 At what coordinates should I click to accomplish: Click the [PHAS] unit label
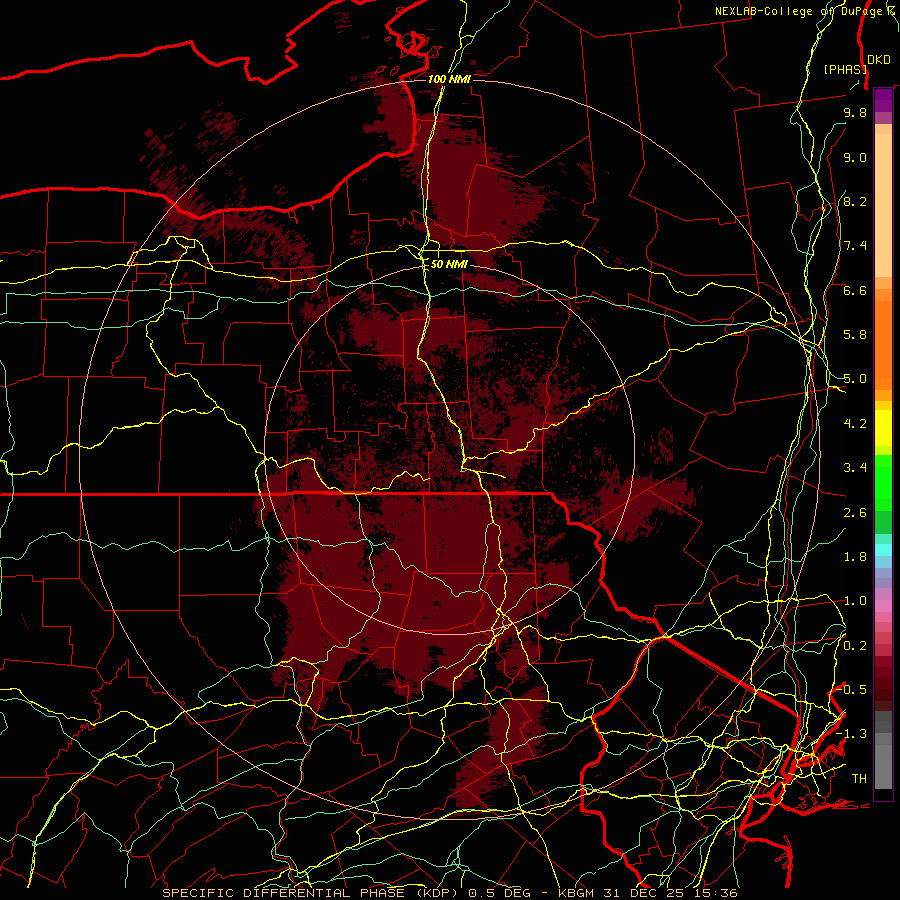[x=845, y=69]
